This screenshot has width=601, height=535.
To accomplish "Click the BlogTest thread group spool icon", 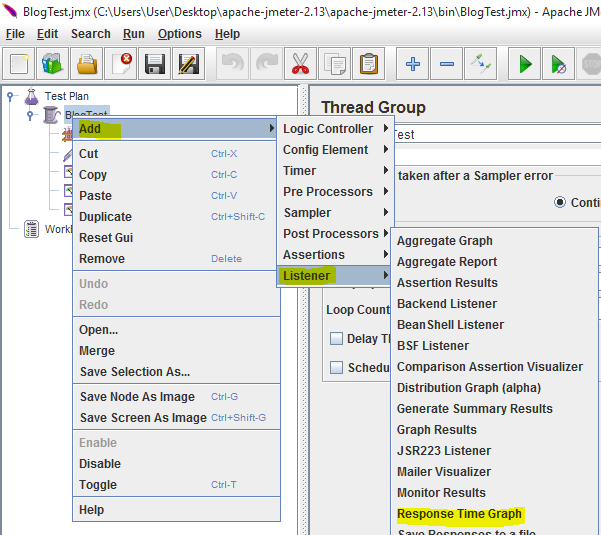I will pos(52,115).
